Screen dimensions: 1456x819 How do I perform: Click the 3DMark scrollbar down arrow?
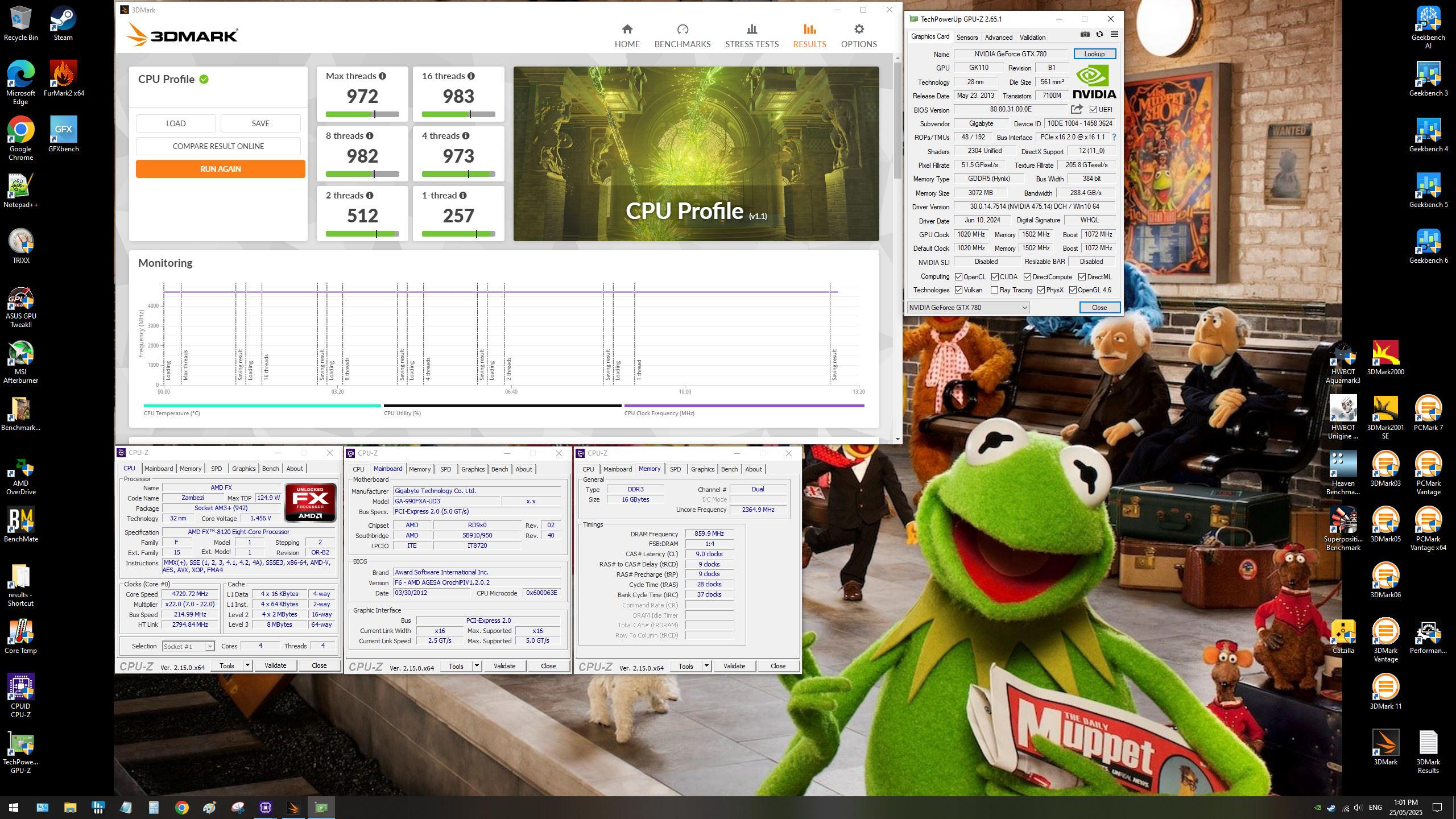coord(897,439)
